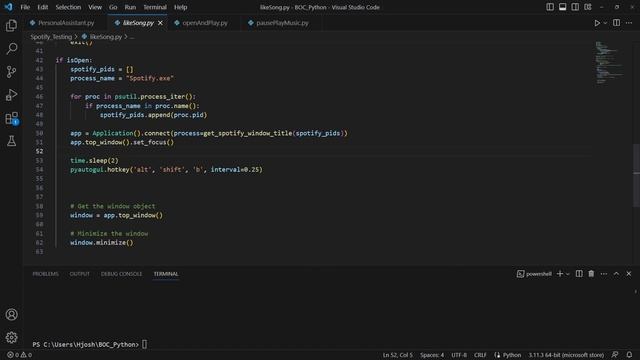The width and height of the screenshot is (640, 360).
Task: Click line number 54 in gutter
Action: (39, 169)
